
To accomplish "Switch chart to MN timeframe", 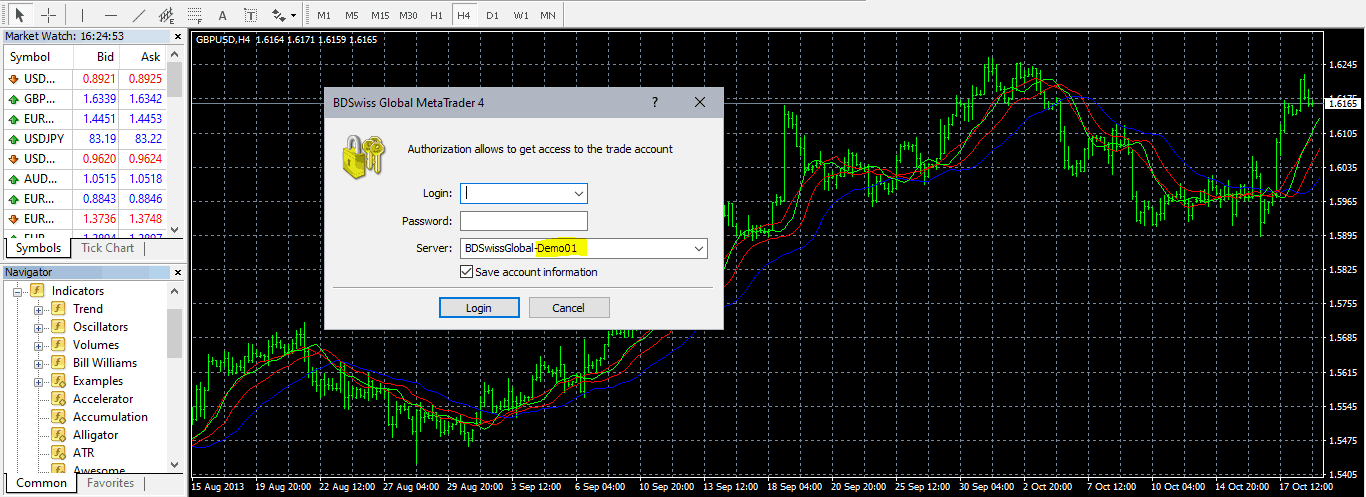I will [x=548, y=15].
